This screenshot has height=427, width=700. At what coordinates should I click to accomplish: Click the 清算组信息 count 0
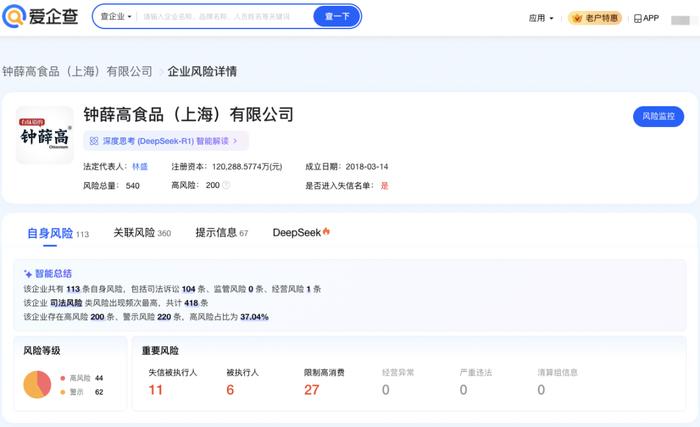pyautogui.click(x=541, y=390)
